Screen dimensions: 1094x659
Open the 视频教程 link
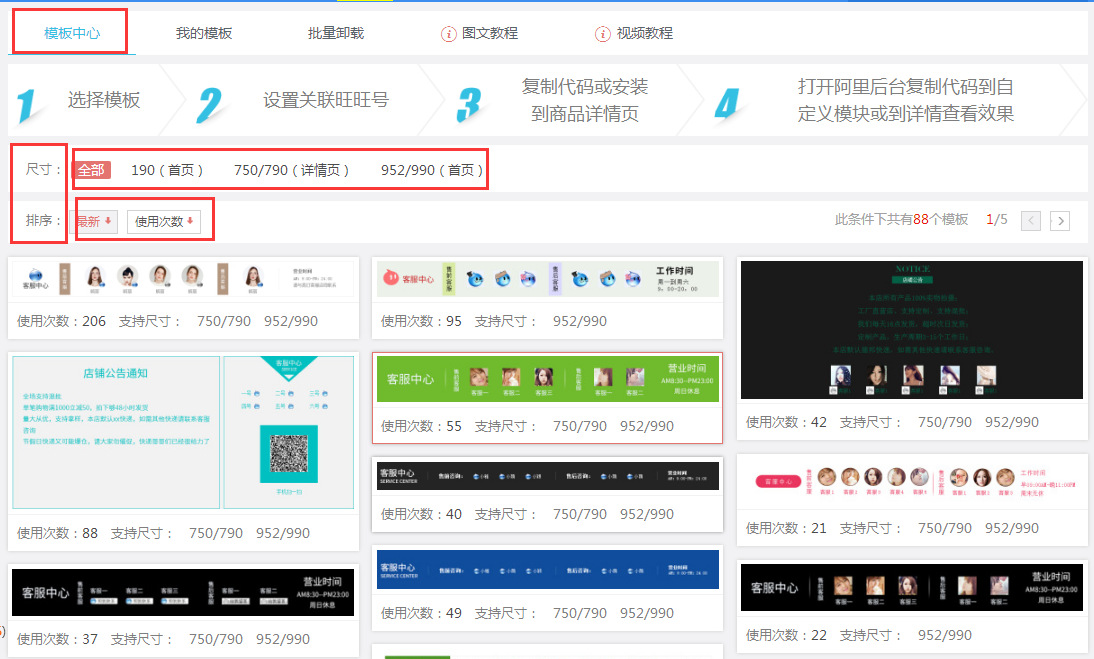(645, 33)
